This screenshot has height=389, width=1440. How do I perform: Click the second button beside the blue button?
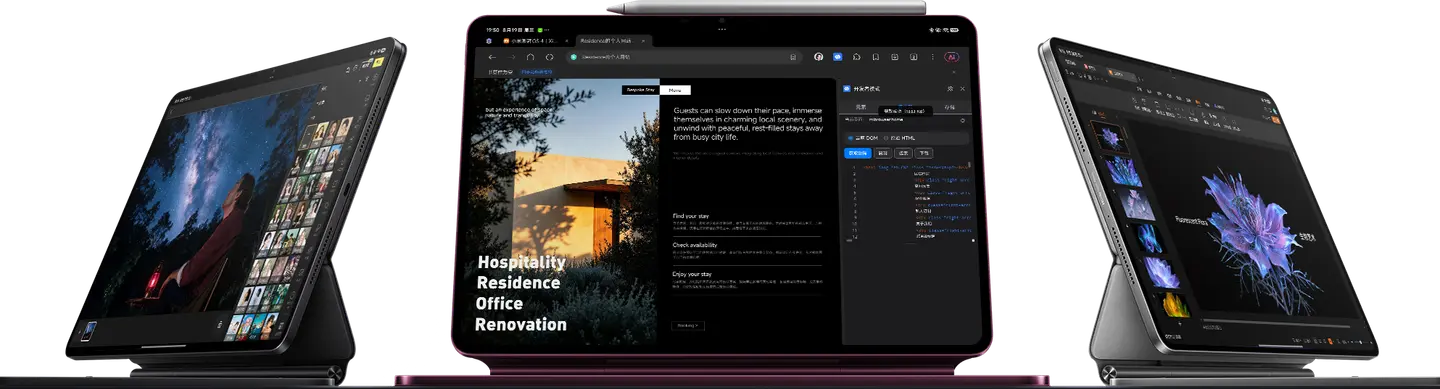pos(883,153)
